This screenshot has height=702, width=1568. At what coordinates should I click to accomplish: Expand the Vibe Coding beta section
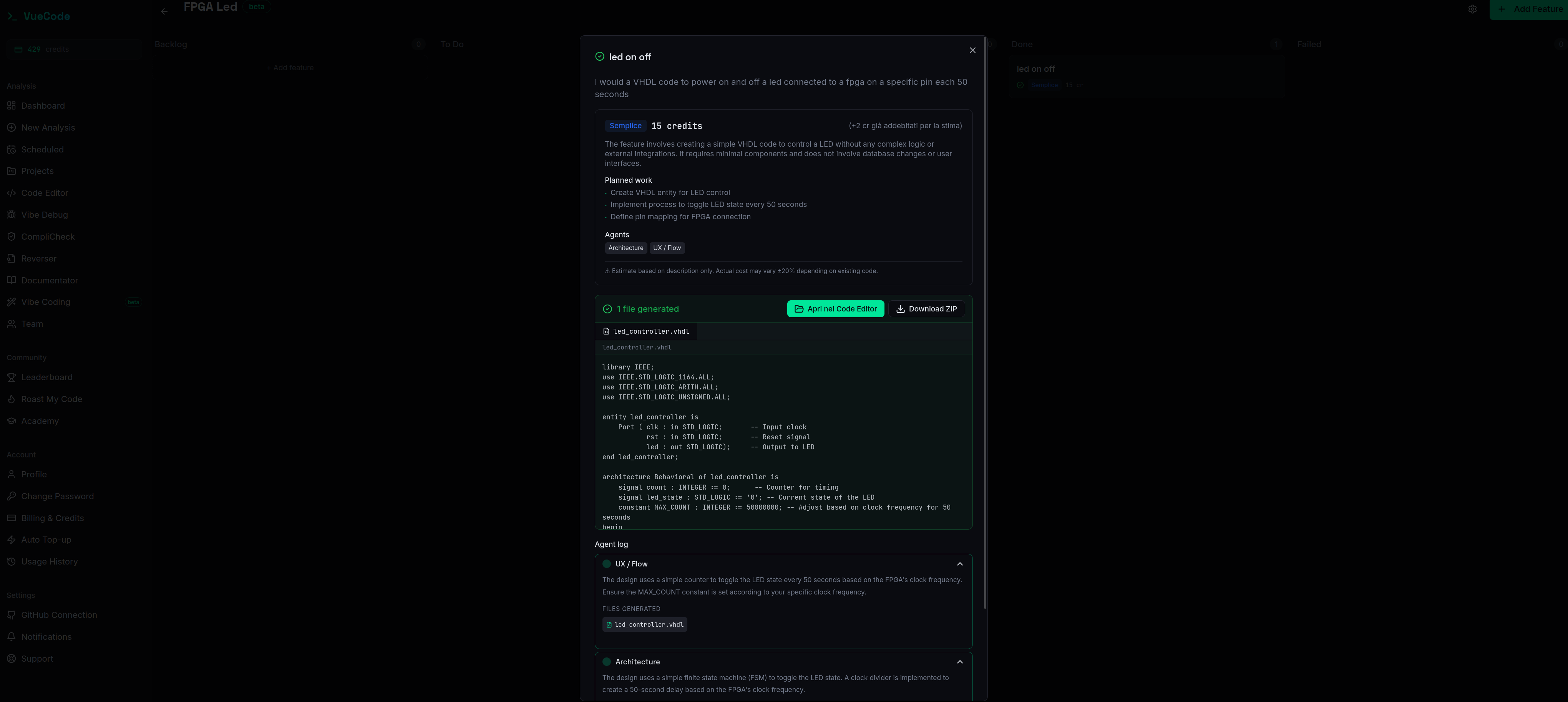point(45,301)
